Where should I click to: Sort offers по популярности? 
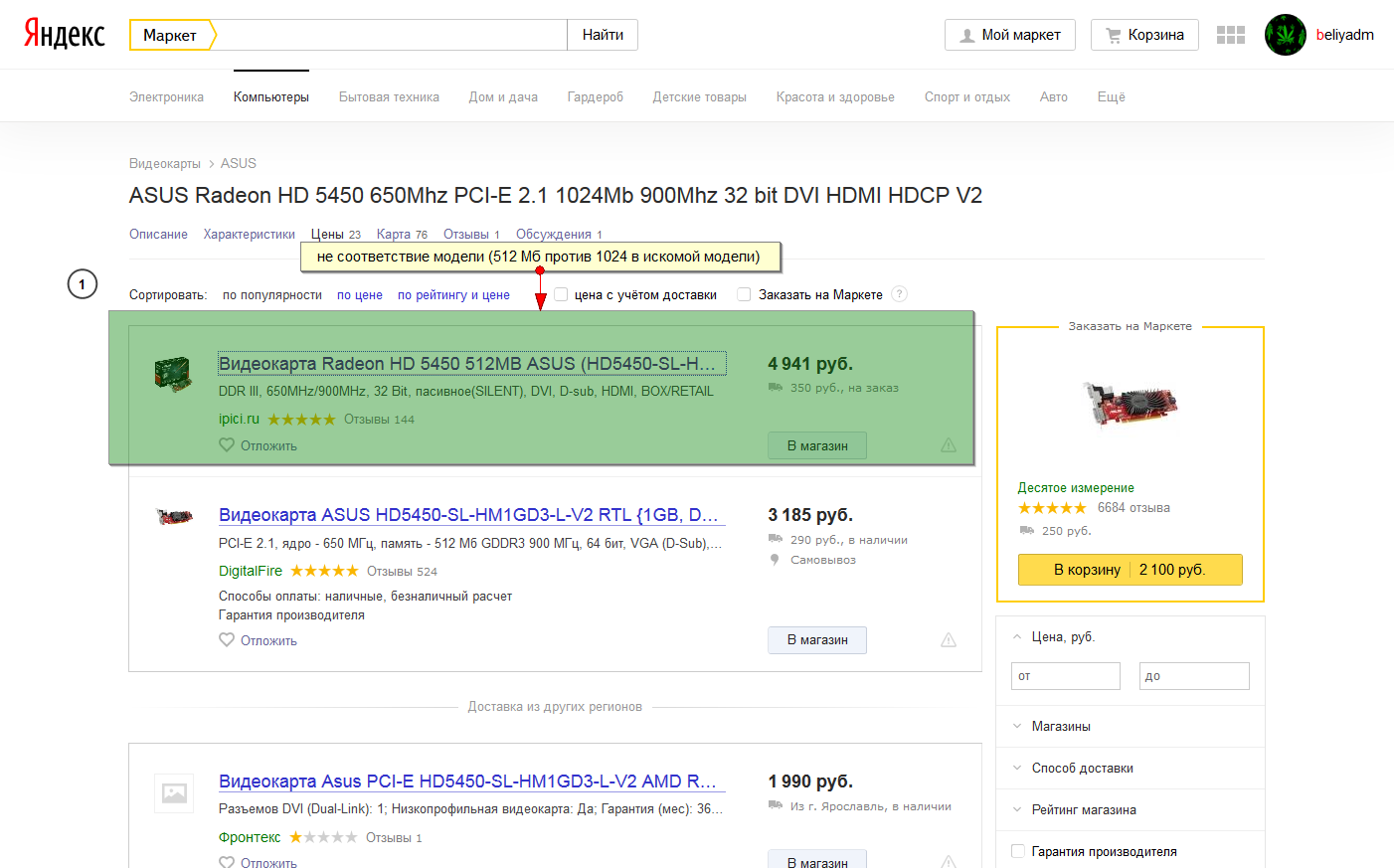click(272, 294)
